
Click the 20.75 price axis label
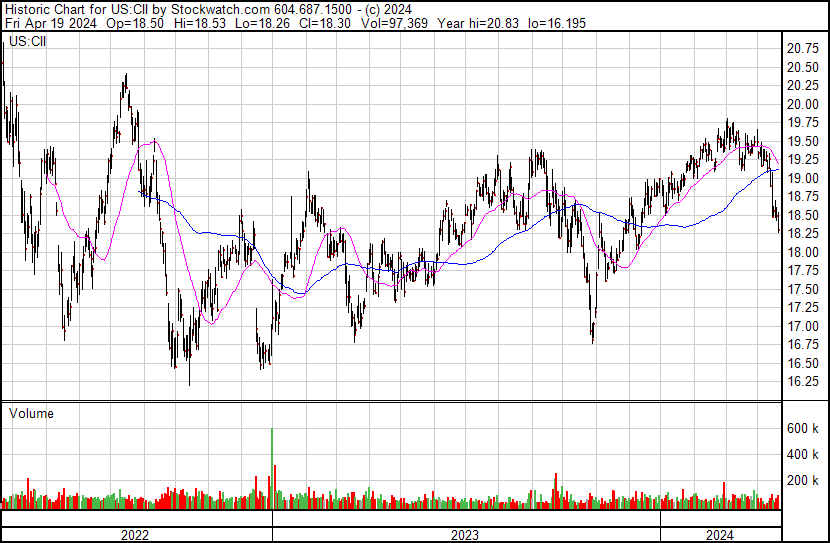pos(804,48)
